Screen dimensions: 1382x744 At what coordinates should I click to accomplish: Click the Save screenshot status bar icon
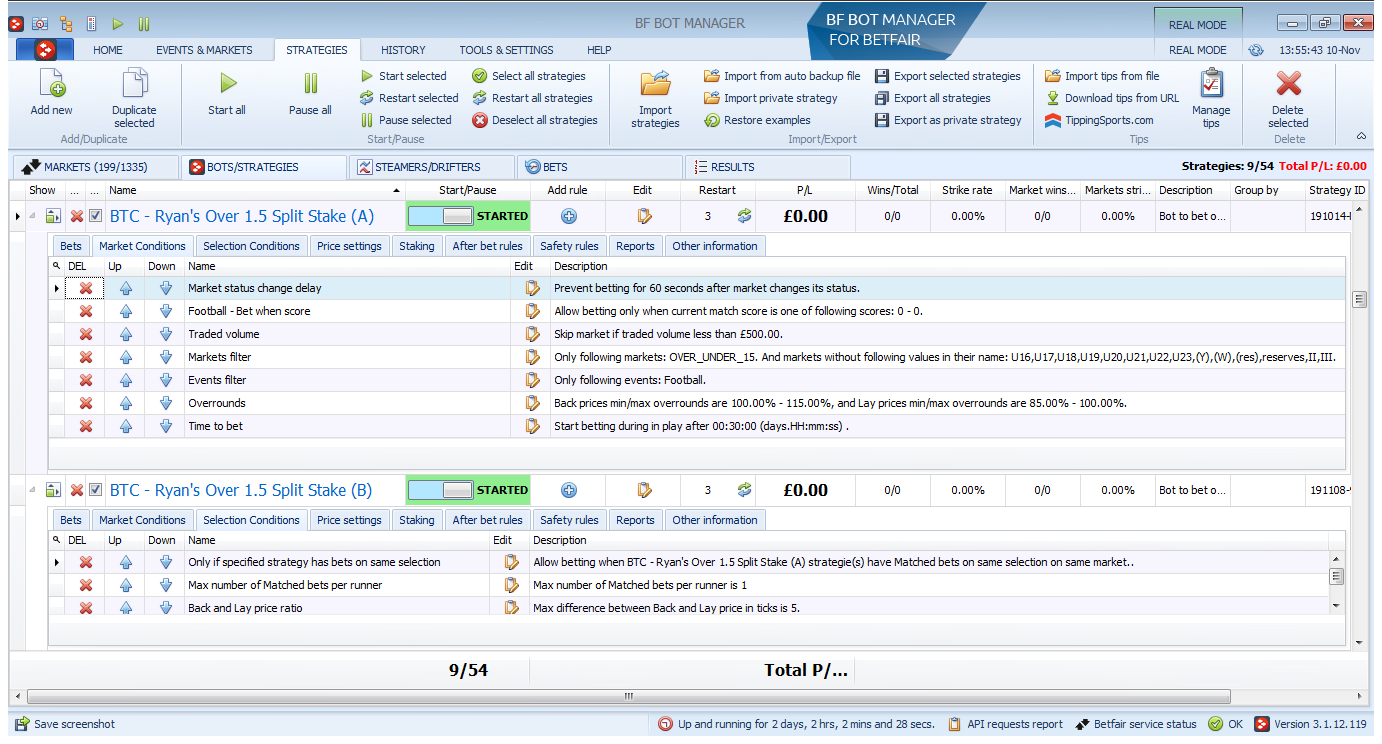(21, 724)
